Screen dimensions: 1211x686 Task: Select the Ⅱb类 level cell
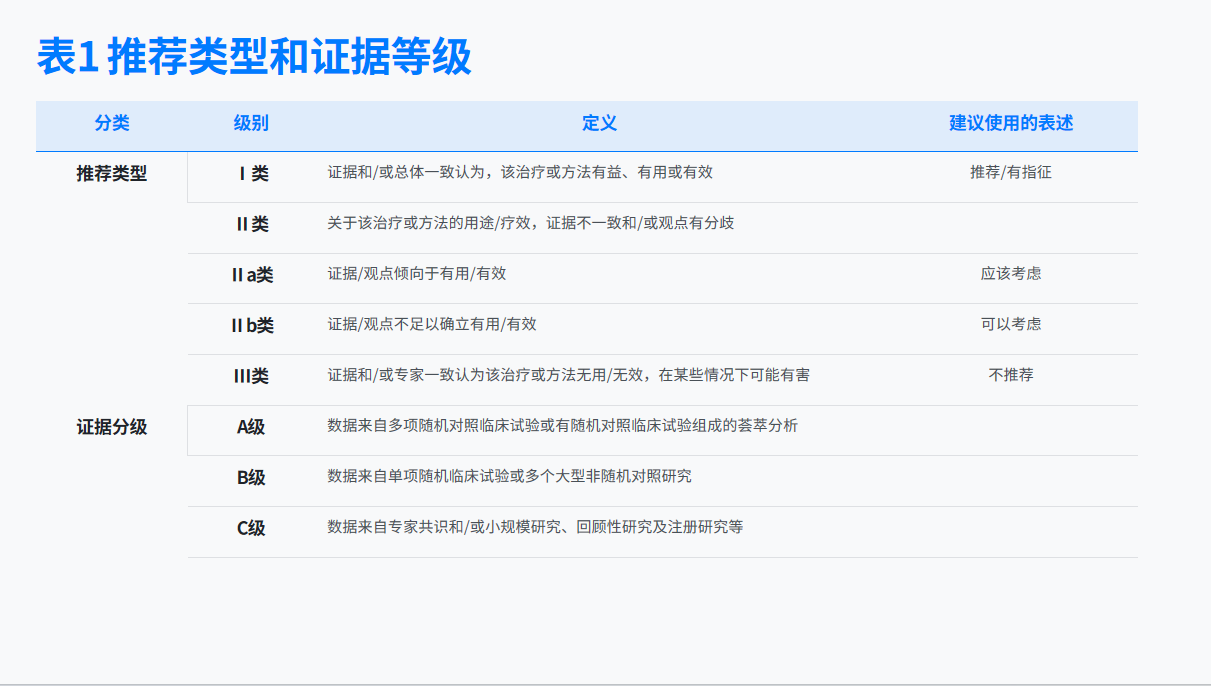tap(251, 324)
